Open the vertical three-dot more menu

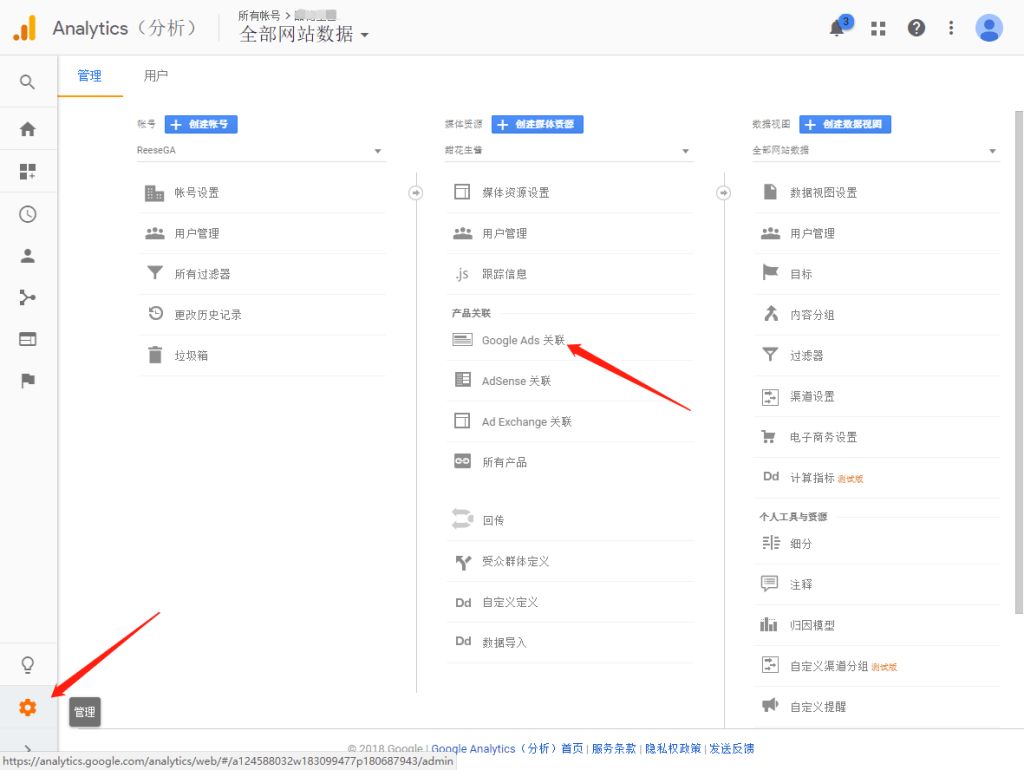click(951, 28)
